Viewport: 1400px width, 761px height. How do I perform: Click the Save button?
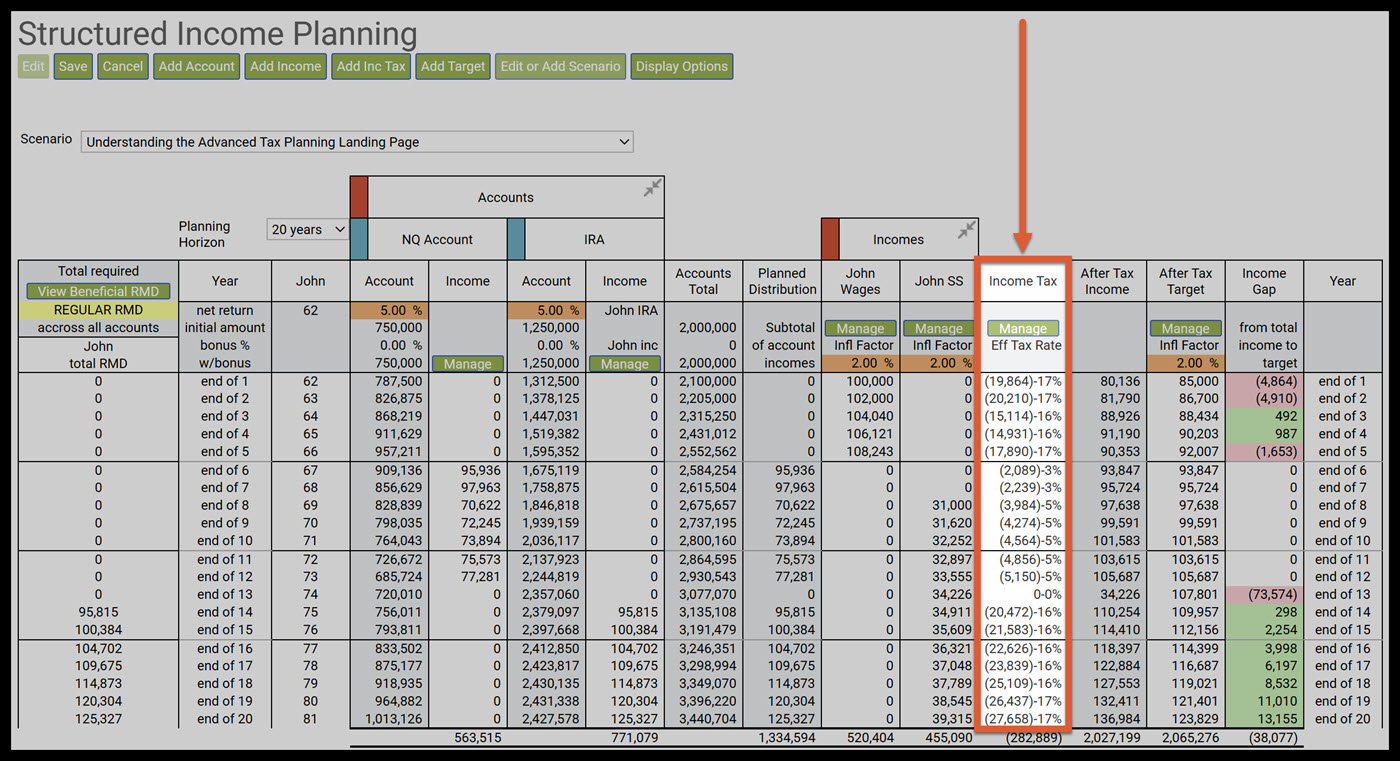(x=73, y=67)
